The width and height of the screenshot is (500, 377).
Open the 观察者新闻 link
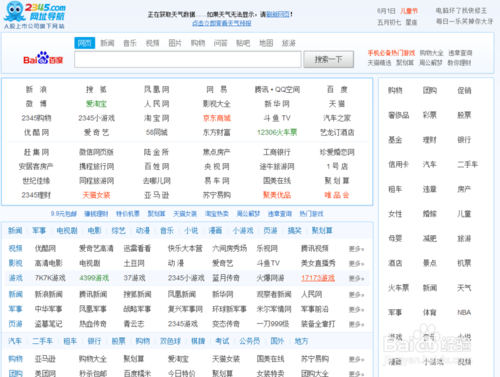pos(274,294)
